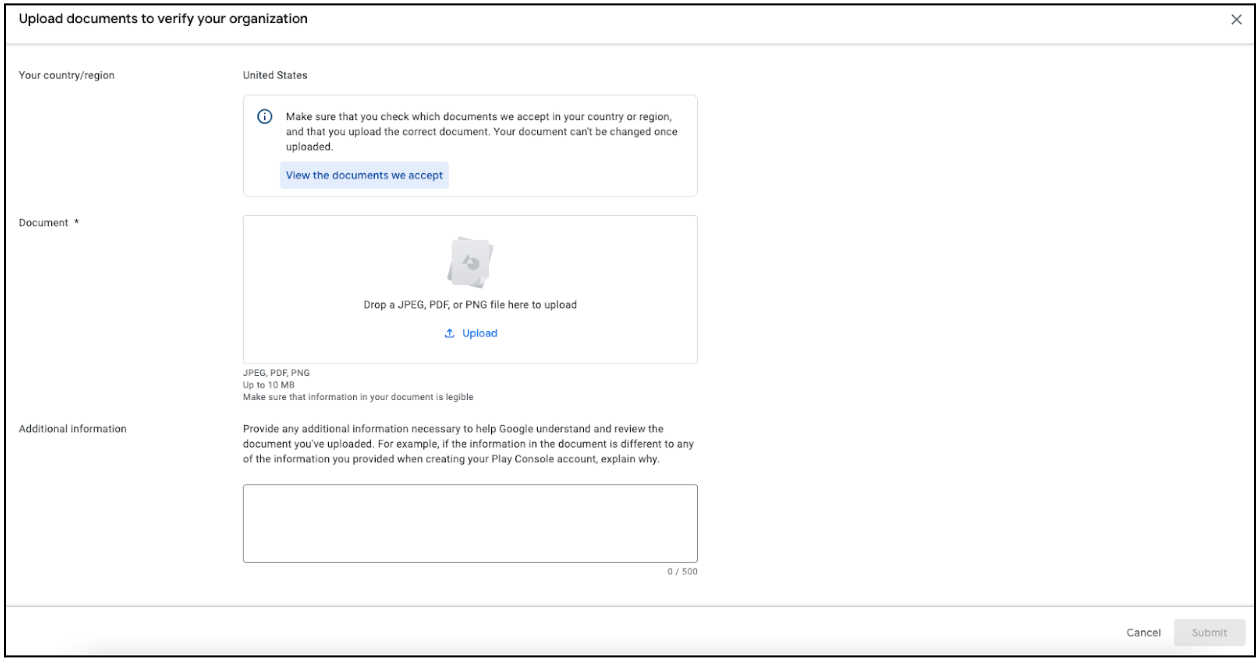Screen dimensions: 1259x662
Task: Click the 'Drop a JPEG, PDF, or PNG file' text
Action: (470, 305)
